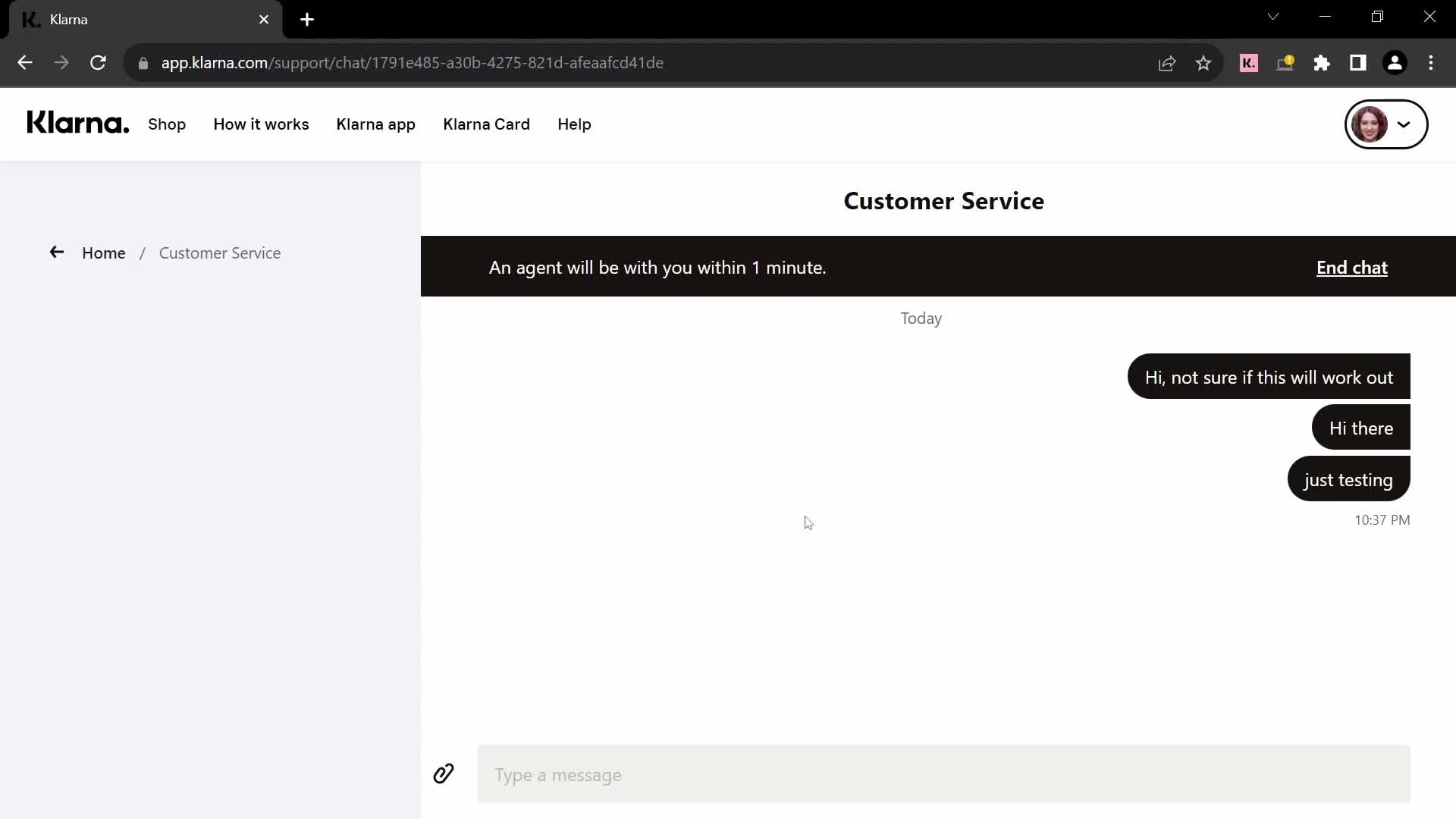Open the tab search dropdown
The image size is (1456, 819).
(1273, 17)
